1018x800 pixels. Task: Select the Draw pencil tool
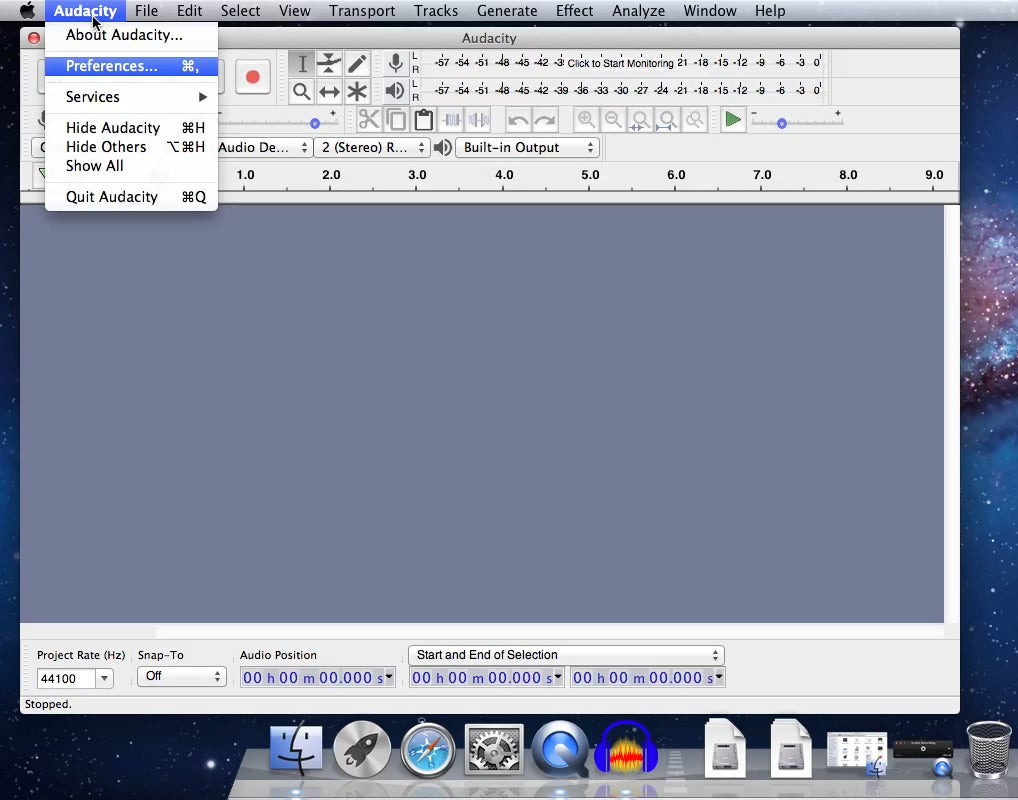click(x=357, y=64)
